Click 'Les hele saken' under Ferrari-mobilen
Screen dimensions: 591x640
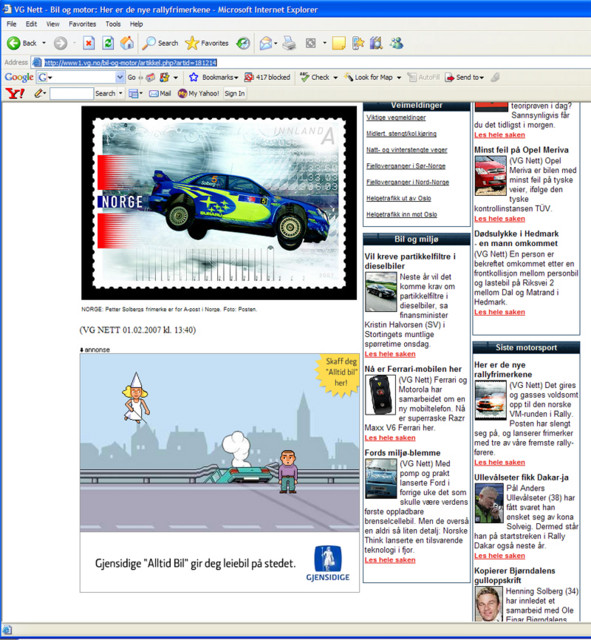[390, 438]
